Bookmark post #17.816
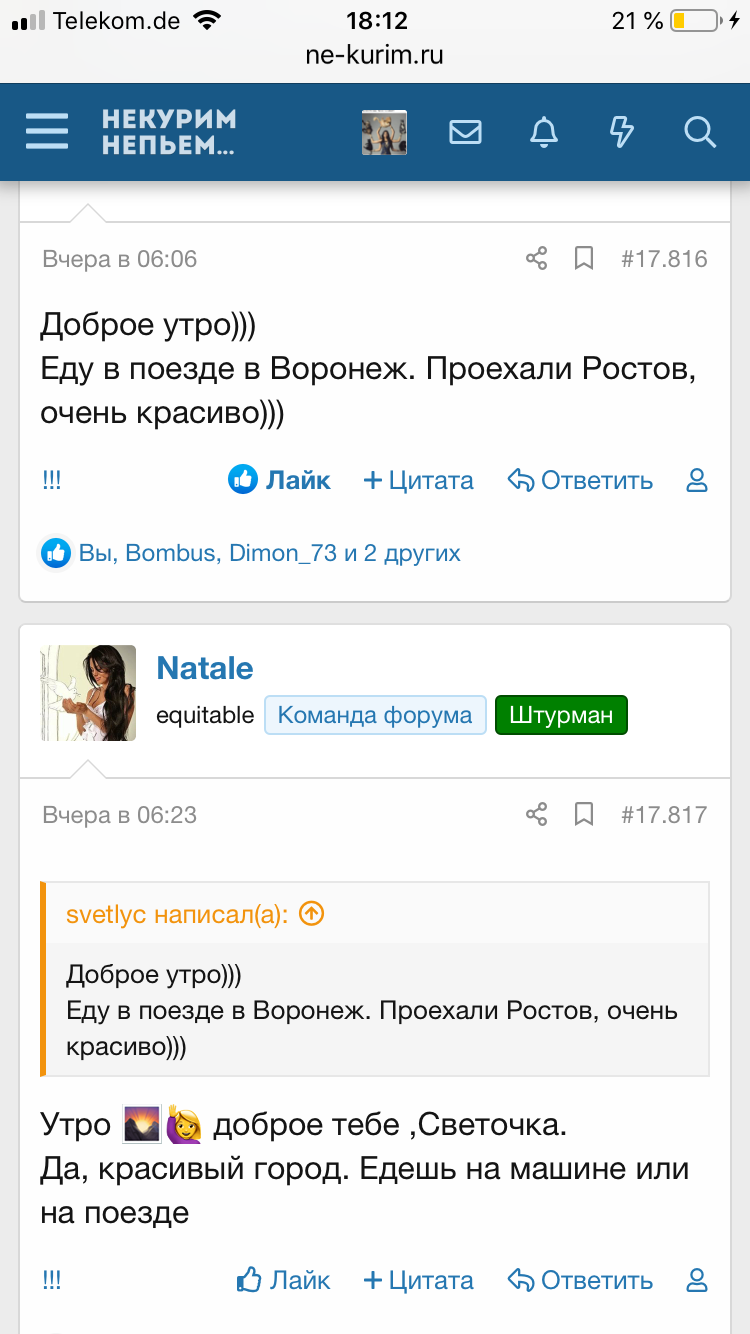750x1334 pixels. click(x=585, y=258)
